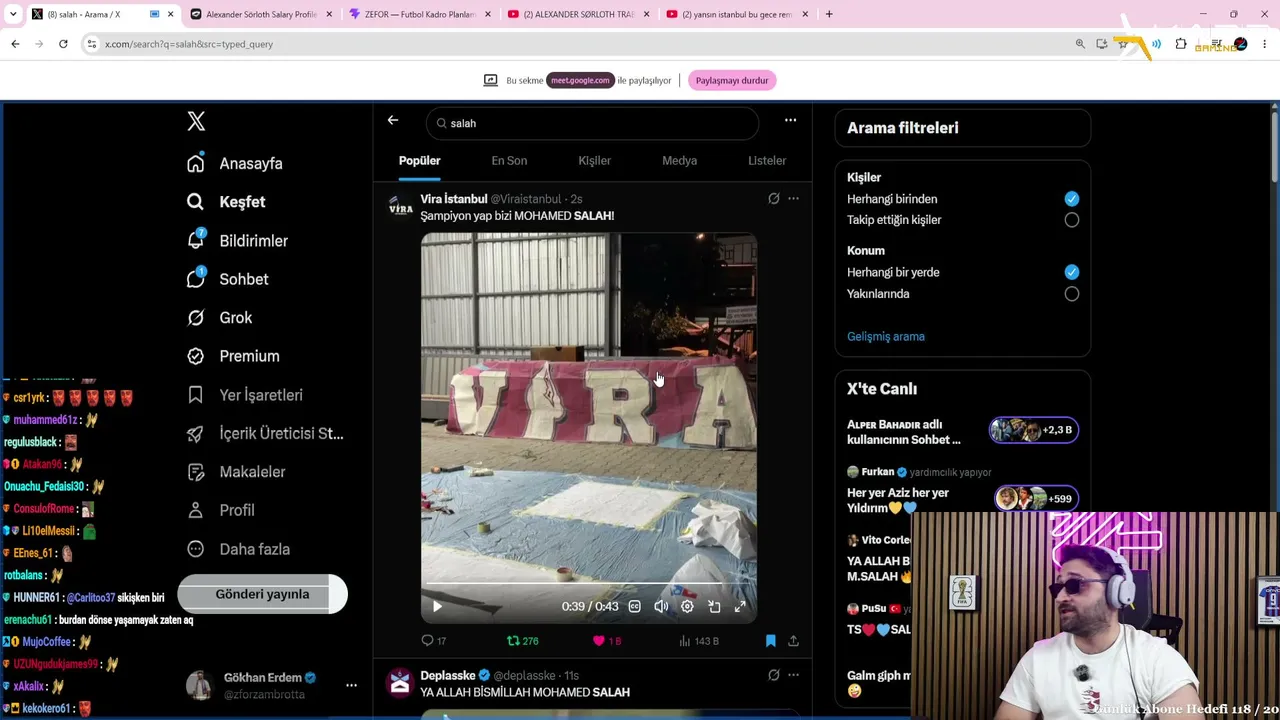Viewport: 1280px width, 720px height.
Task: Share the Vira İstanbul post
Action: pos(793,640)
